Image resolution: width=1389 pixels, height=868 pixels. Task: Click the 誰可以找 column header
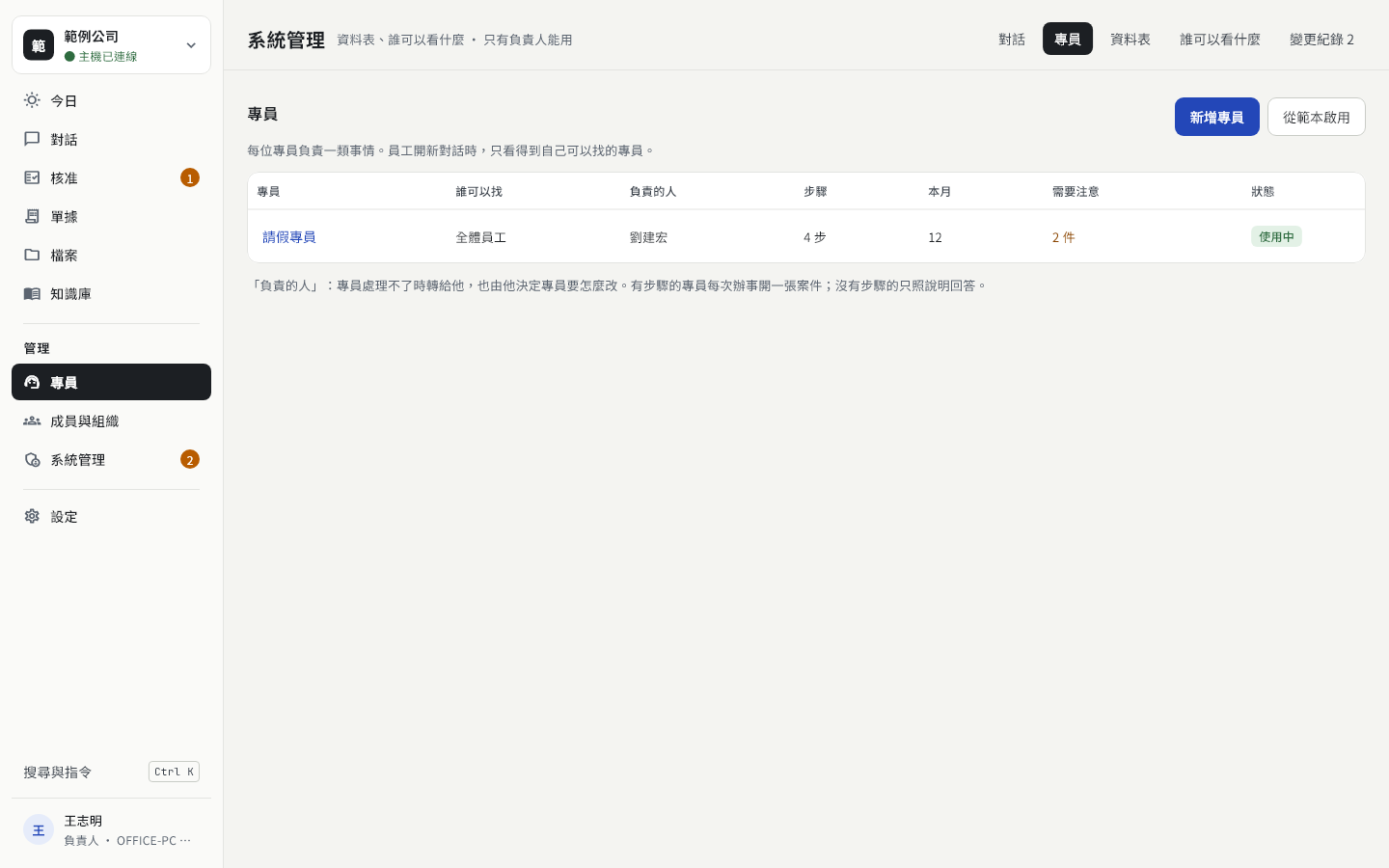point(479,191)
